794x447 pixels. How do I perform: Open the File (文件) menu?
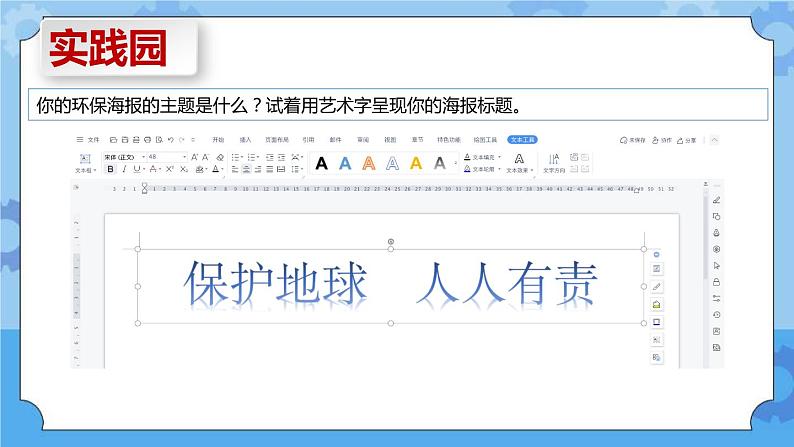point(91,141)
